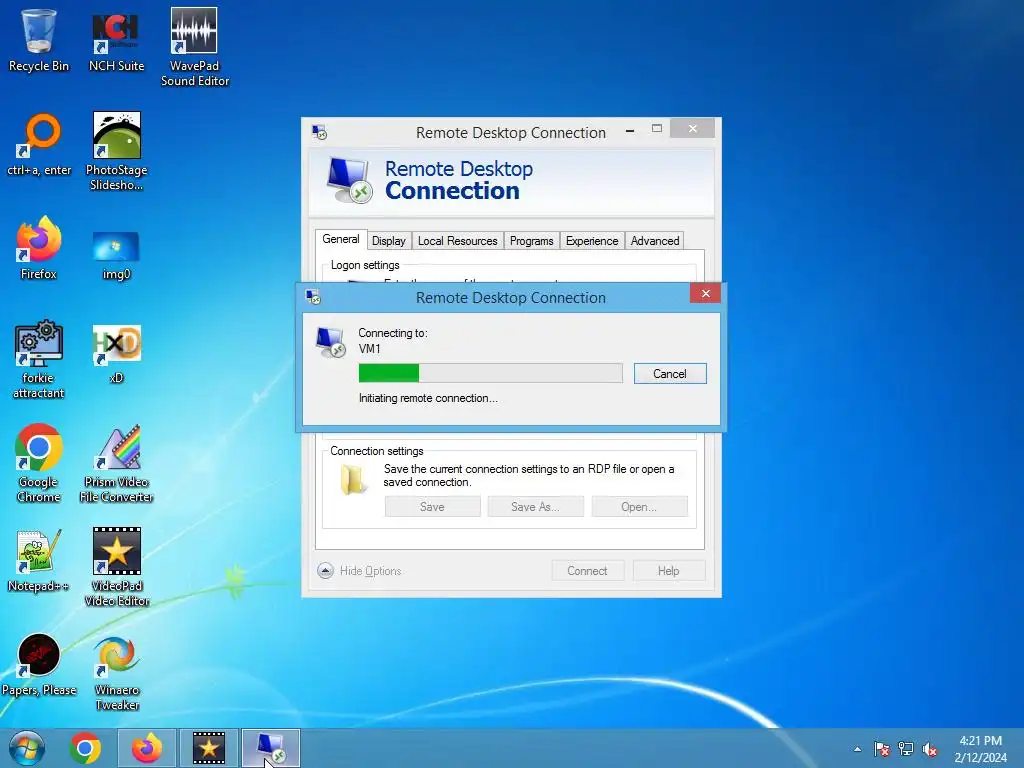Click the Save As... button

pyautogui.click(x=536, y=507)
